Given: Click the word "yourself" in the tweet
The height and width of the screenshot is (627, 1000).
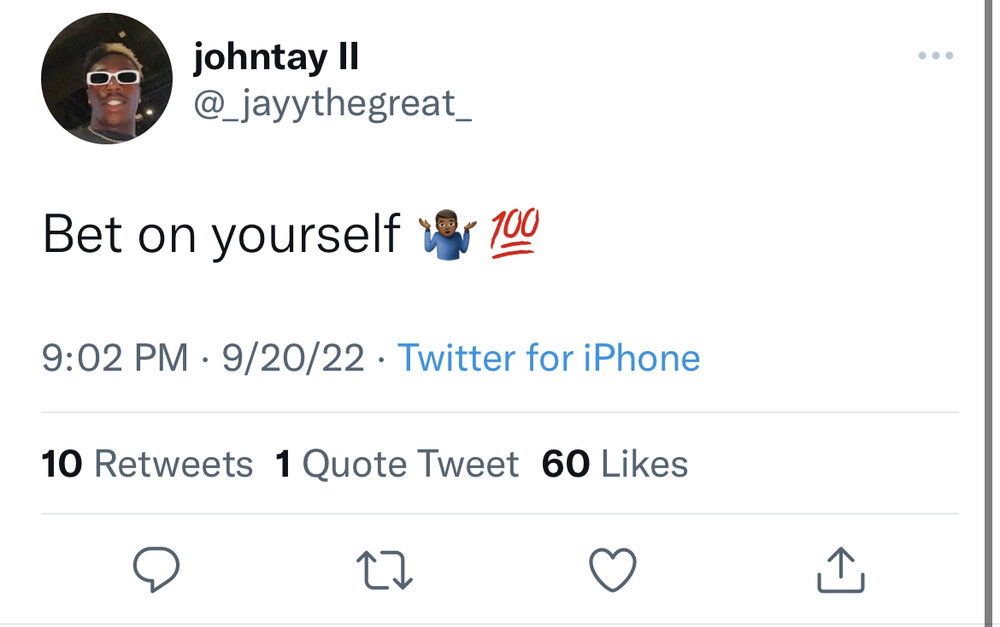Looking at the screenshot, I should click(x=305, y=236).
